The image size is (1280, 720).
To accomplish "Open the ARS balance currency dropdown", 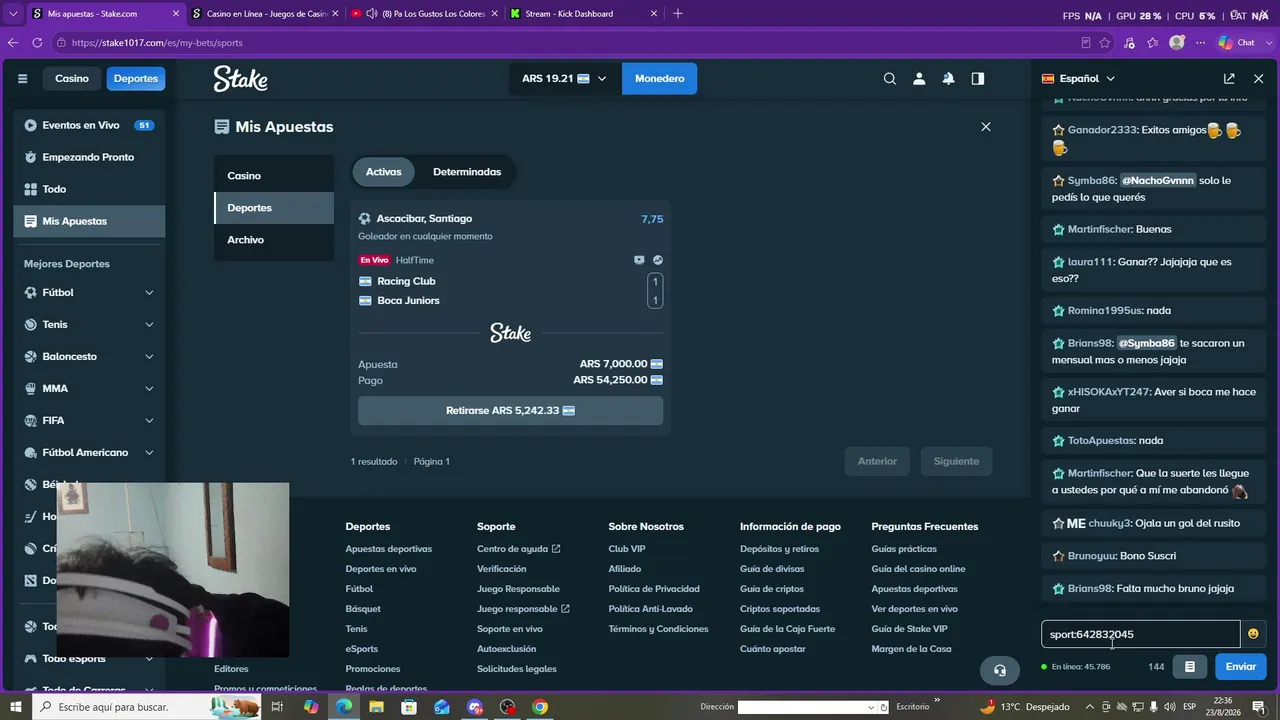I will point(564,79).
